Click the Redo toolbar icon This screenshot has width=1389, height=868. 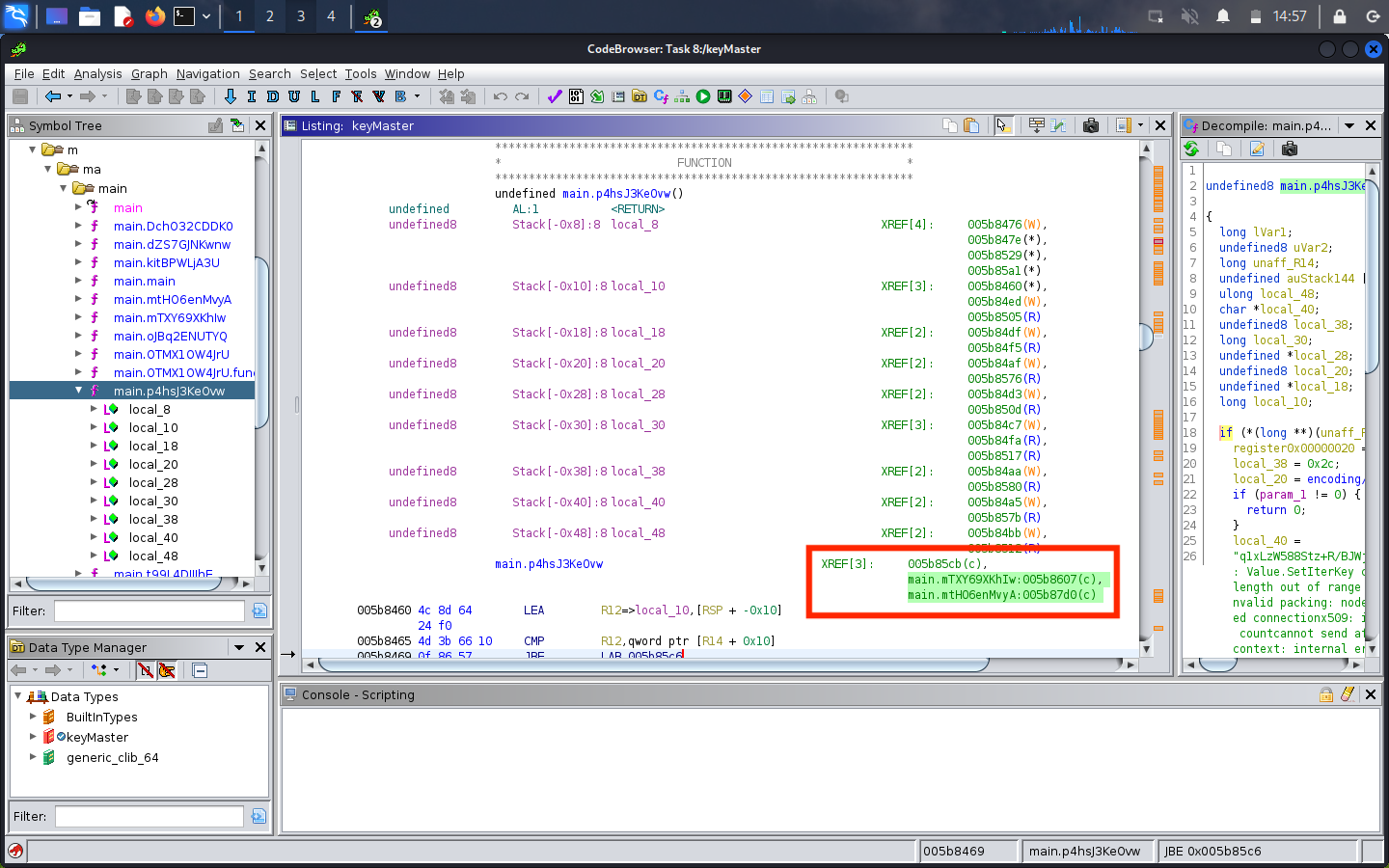522,96
